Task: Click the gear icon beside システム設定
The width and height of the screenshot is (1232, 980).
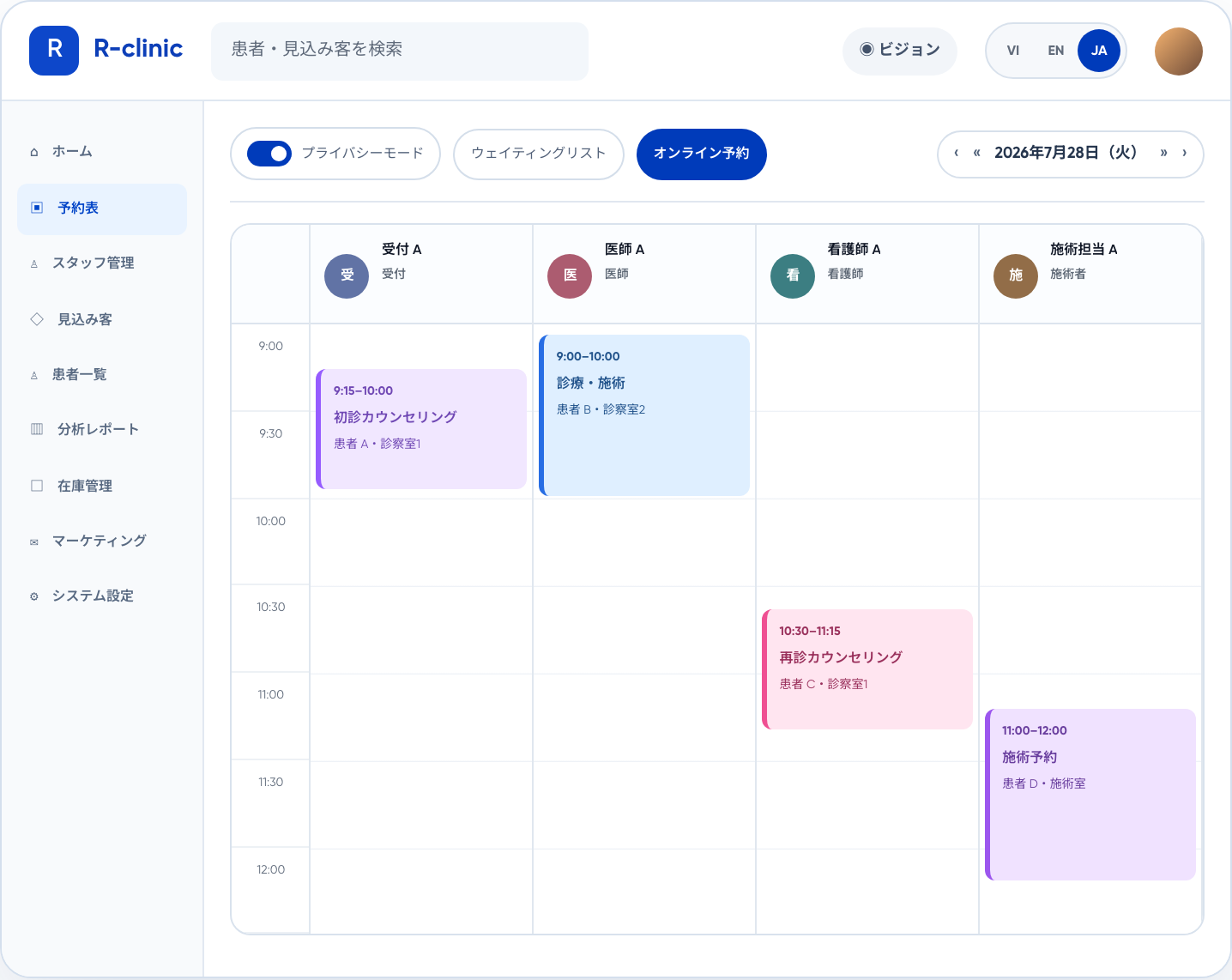Action: coord(34,596)
